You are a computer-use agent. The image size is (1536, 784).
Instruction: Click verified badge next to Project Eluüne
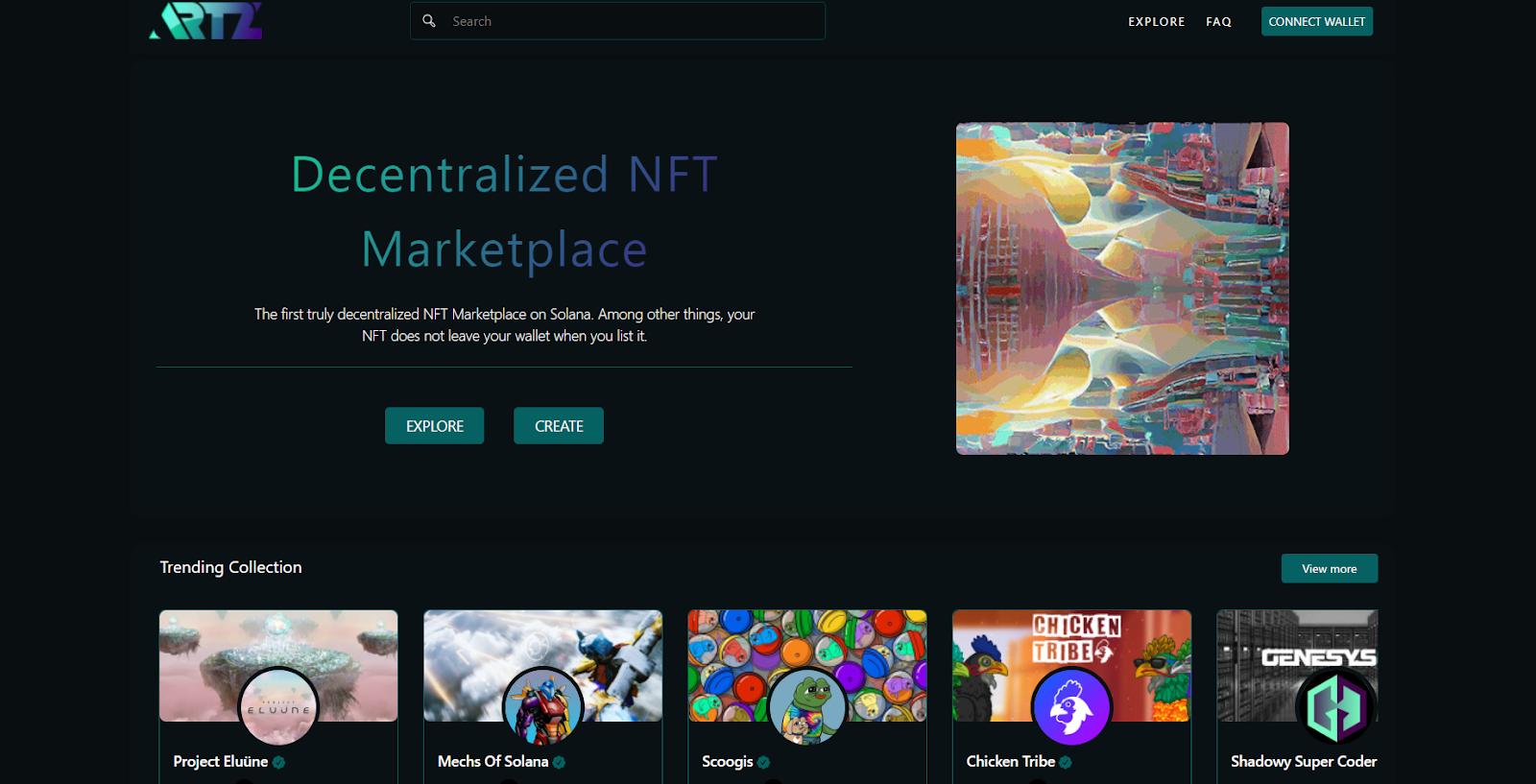tap(278, 763)
